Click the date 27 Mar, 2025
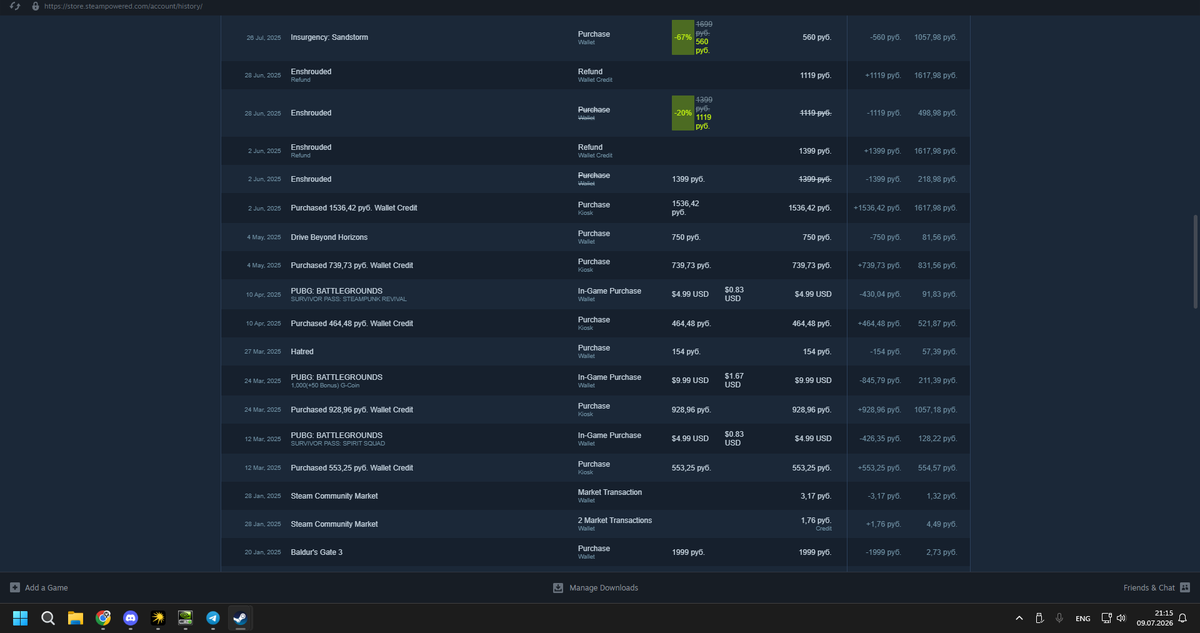 (263, 352)
